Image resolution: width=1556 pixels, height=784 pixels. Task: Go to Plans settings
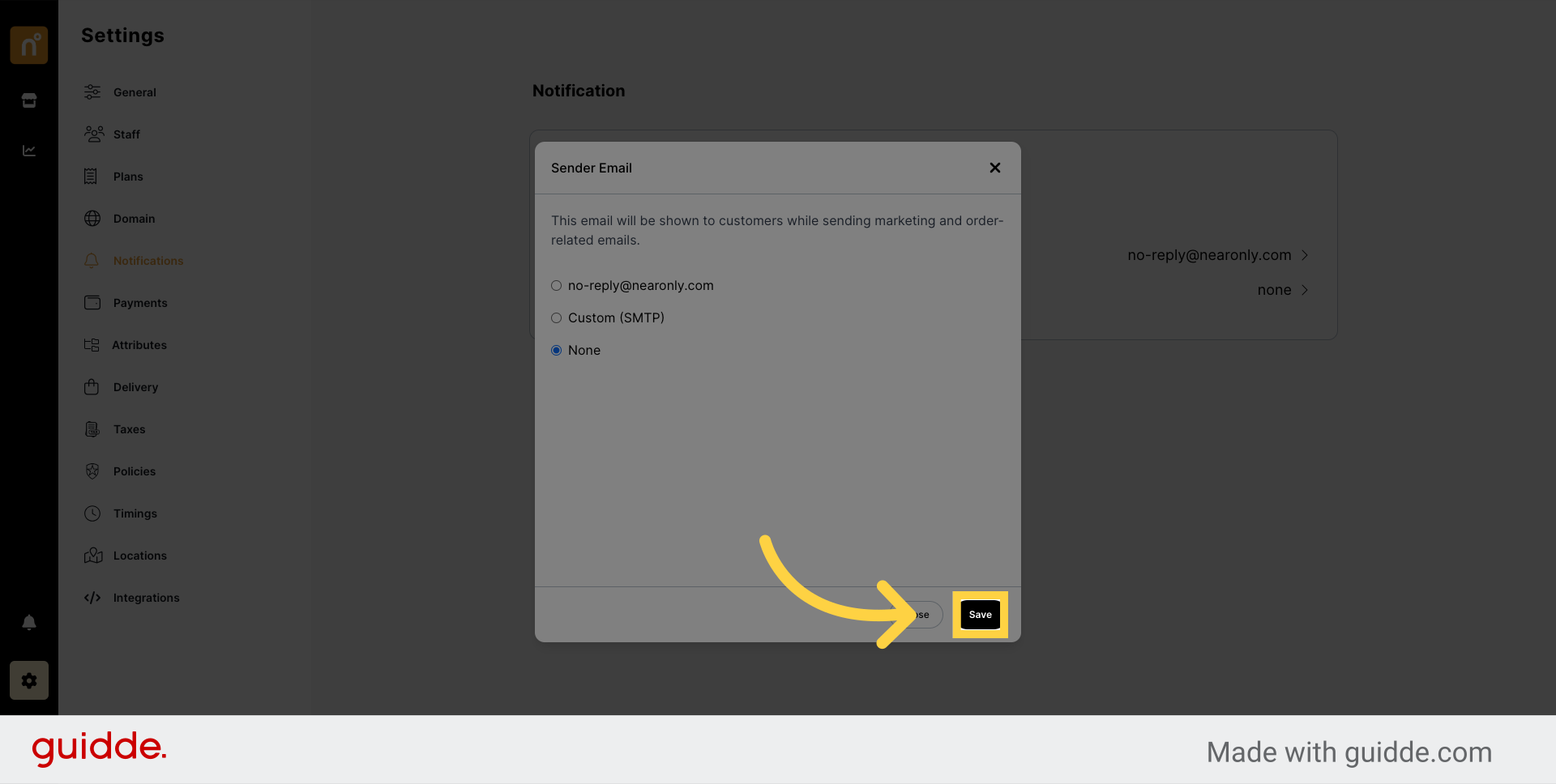128,177
